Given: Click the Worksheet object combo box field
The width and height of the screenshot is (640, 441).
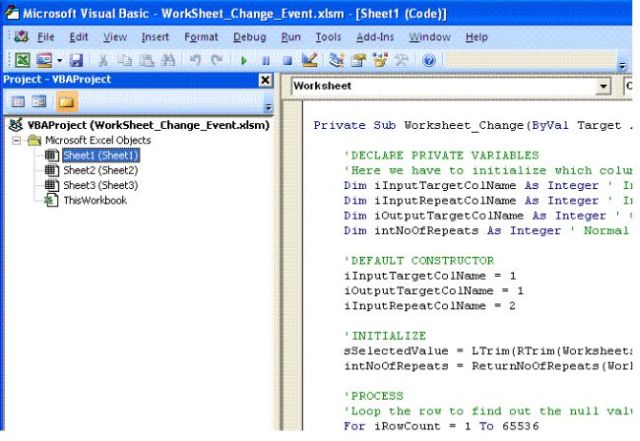Looking at the screenshot, I should coord(451,86).
